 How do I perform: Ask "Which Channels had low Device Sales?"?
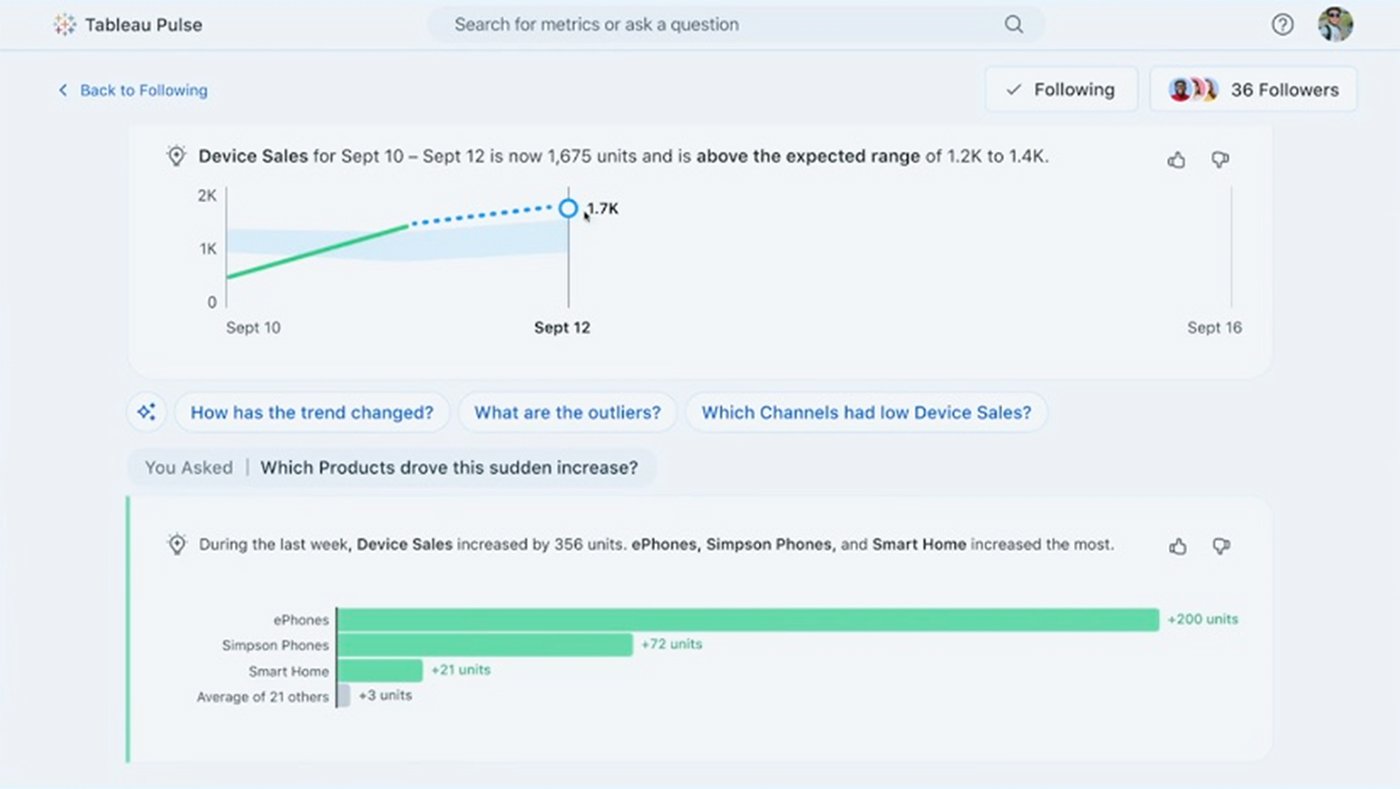click(x=866, y=412)
